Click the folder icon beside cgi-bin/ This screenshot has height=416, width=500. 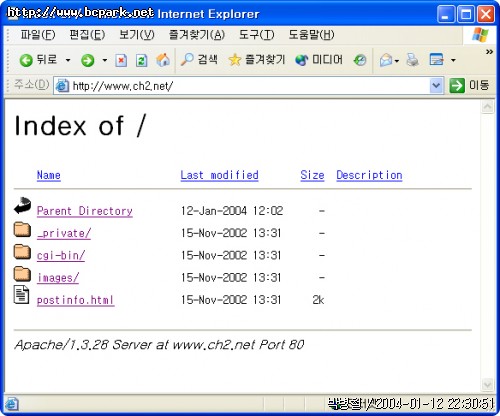[x=22, y=252]
